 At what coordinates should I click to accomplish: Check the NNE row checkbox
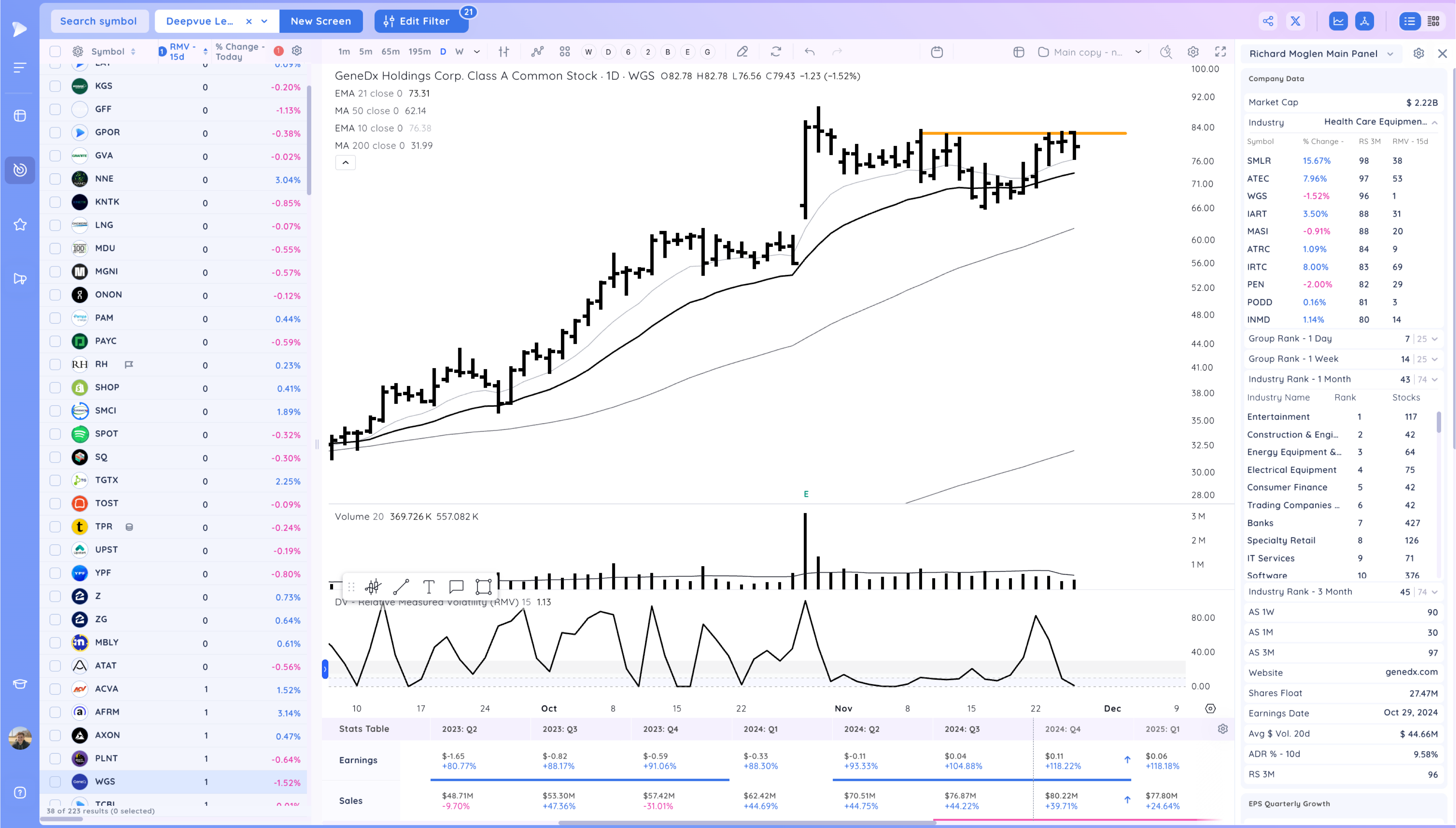tap(55, 178)
